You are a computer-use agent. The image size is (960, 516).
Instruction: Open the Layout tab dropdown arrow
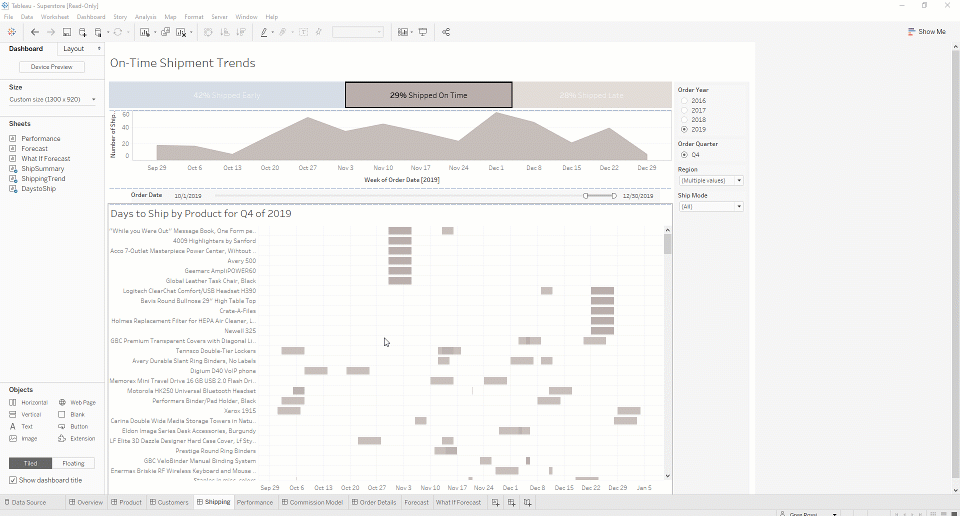(99, 48)
